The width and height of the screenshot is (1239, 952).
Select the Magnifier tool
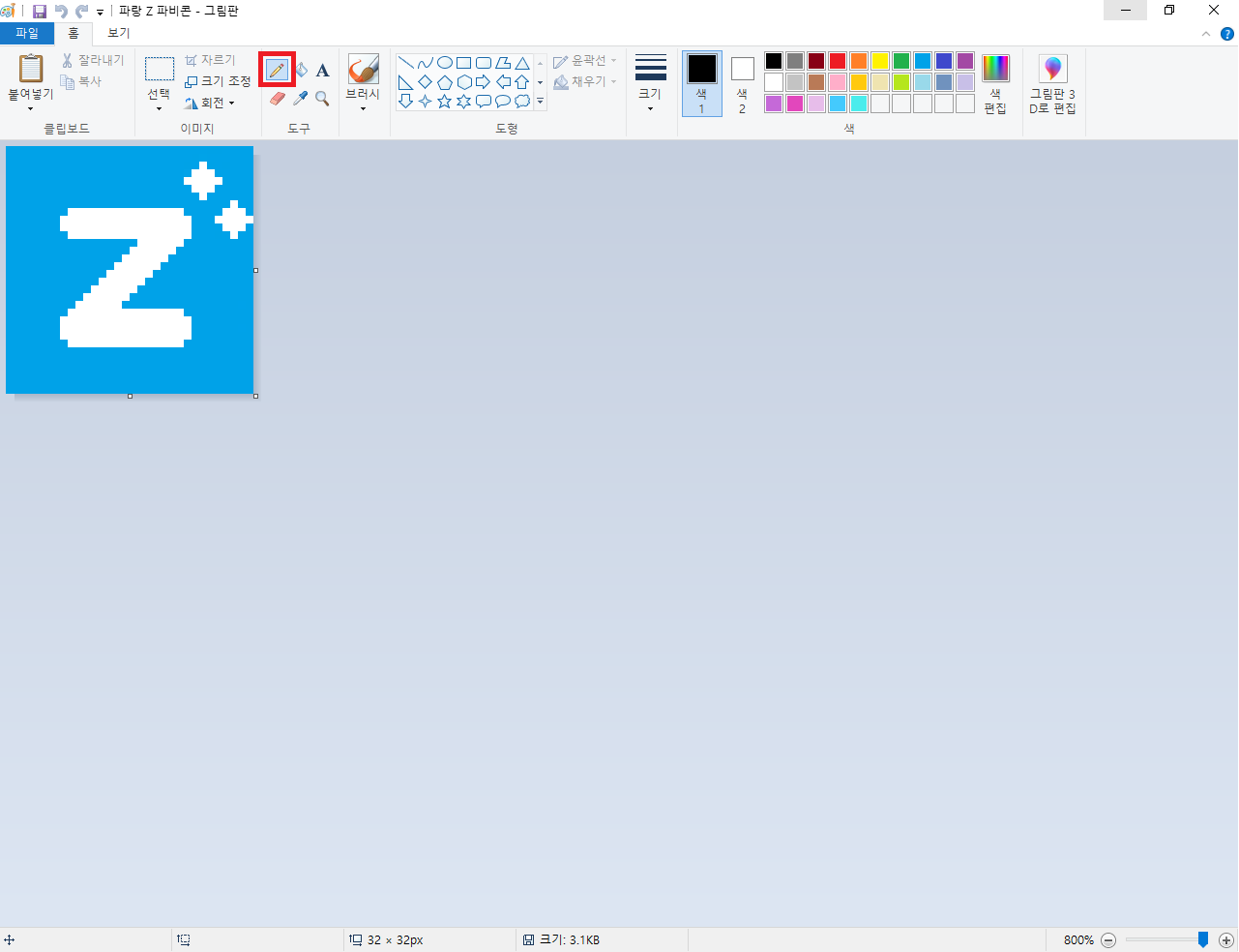pyautogui.click(x=323, y=99)
